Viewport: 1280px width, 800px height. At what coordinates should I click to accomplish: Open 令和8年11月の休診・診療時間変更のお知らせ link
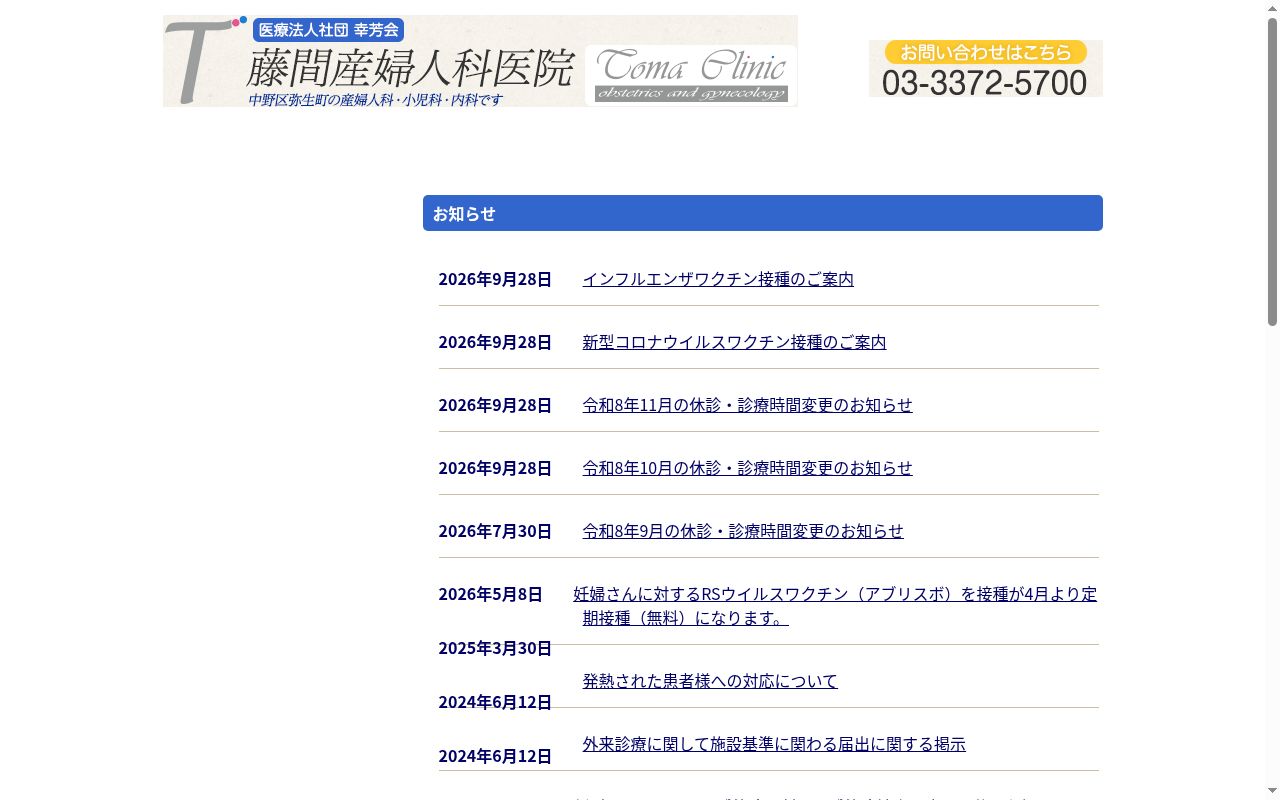click(x=747, y=405)
